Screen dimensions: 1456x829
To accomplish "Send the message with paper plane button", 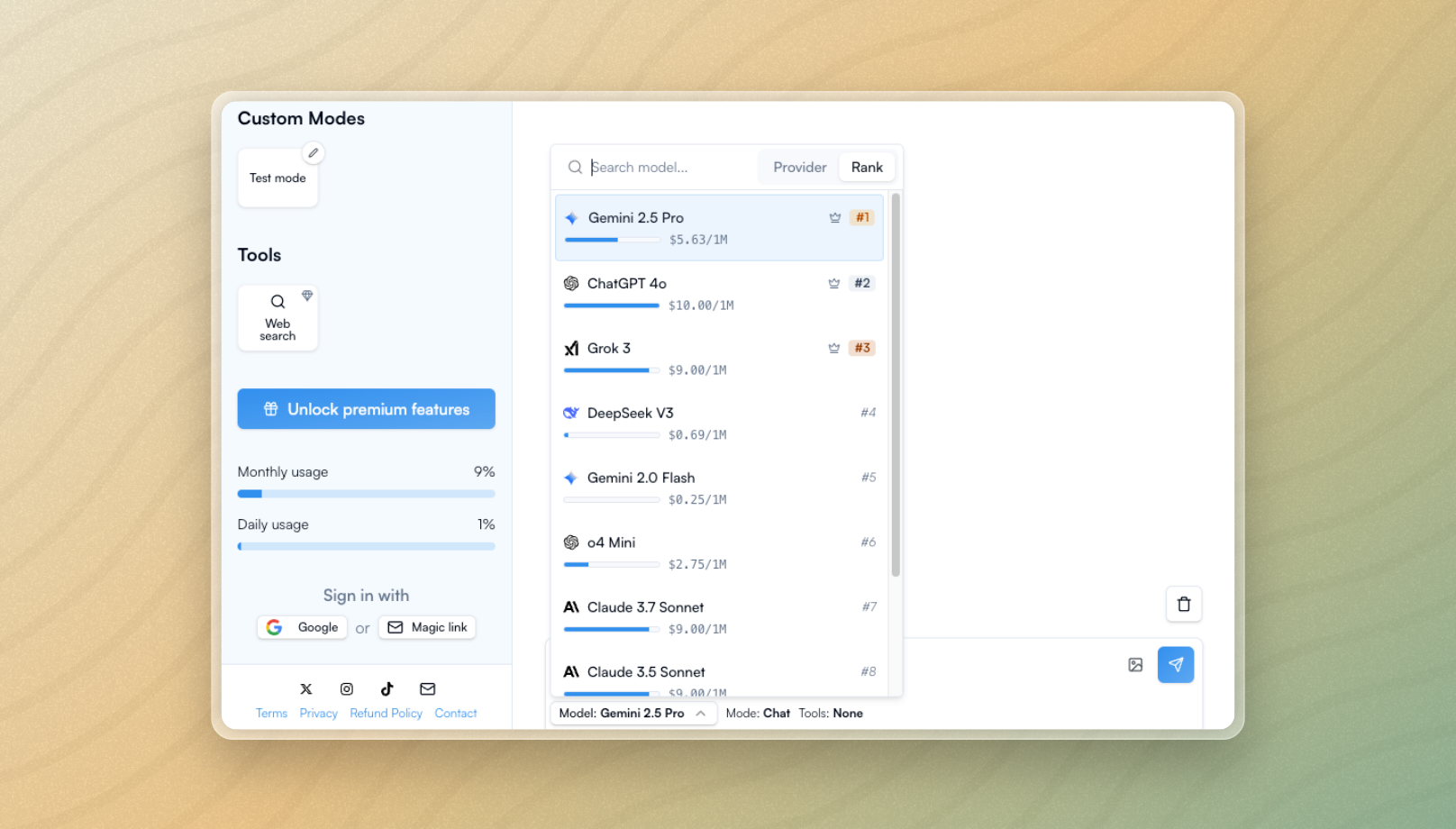I will (1176, 665).
